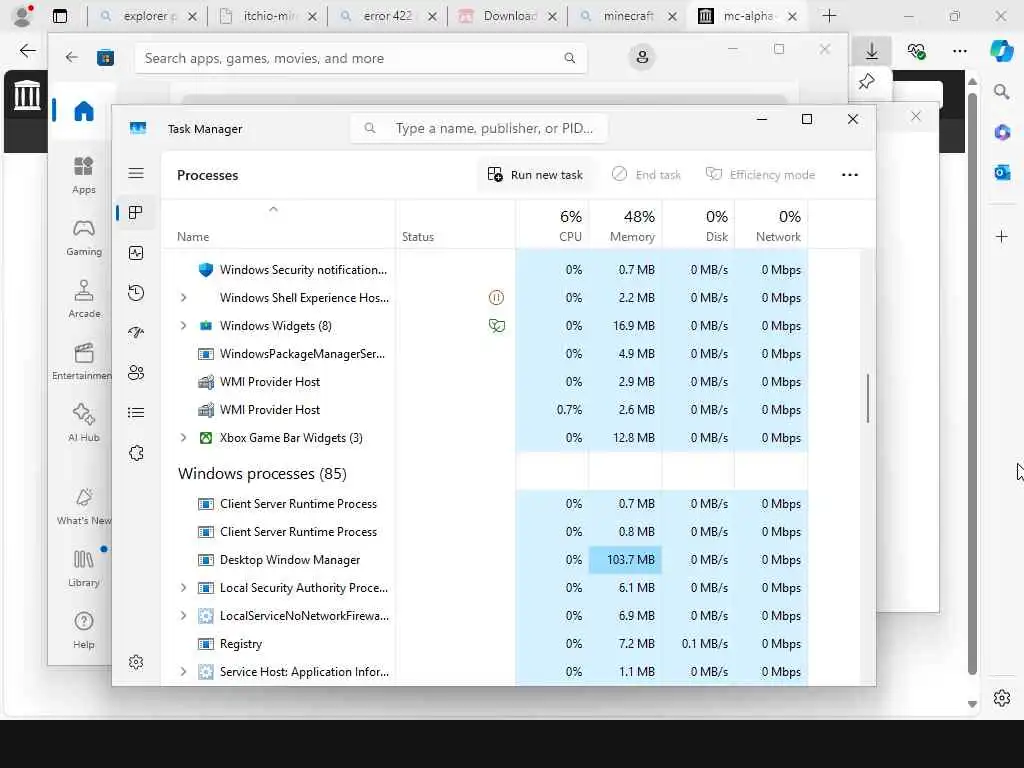The height and width of the screenshot is (768, 1024).
Task: Open Microsoft Store Entertainment section
Action: pyautogui.click(x=82, y=362)
